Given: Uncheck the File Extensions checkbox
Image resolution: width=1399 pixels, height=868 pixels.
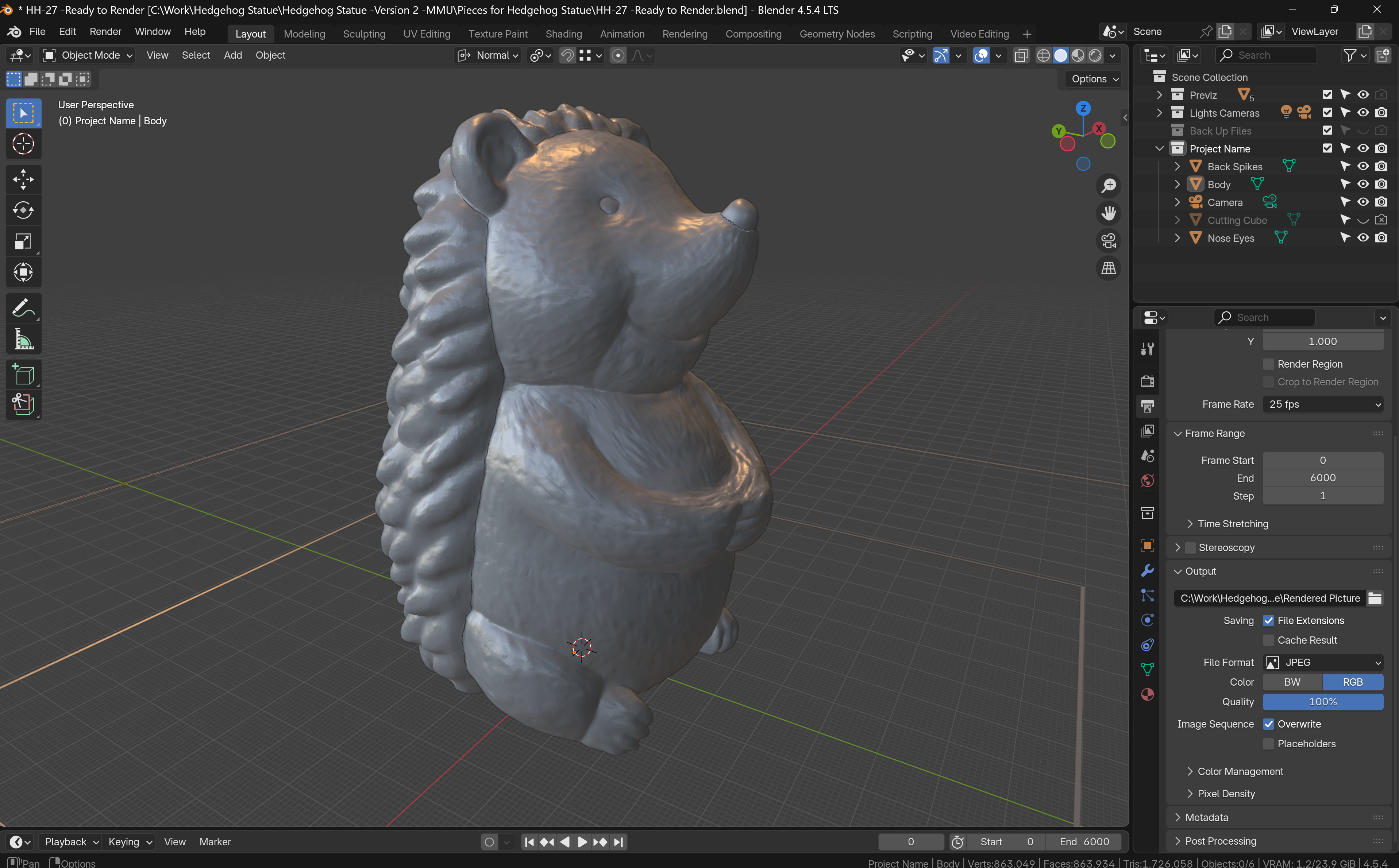Looking at the screenshot, I should (1269, 621).
